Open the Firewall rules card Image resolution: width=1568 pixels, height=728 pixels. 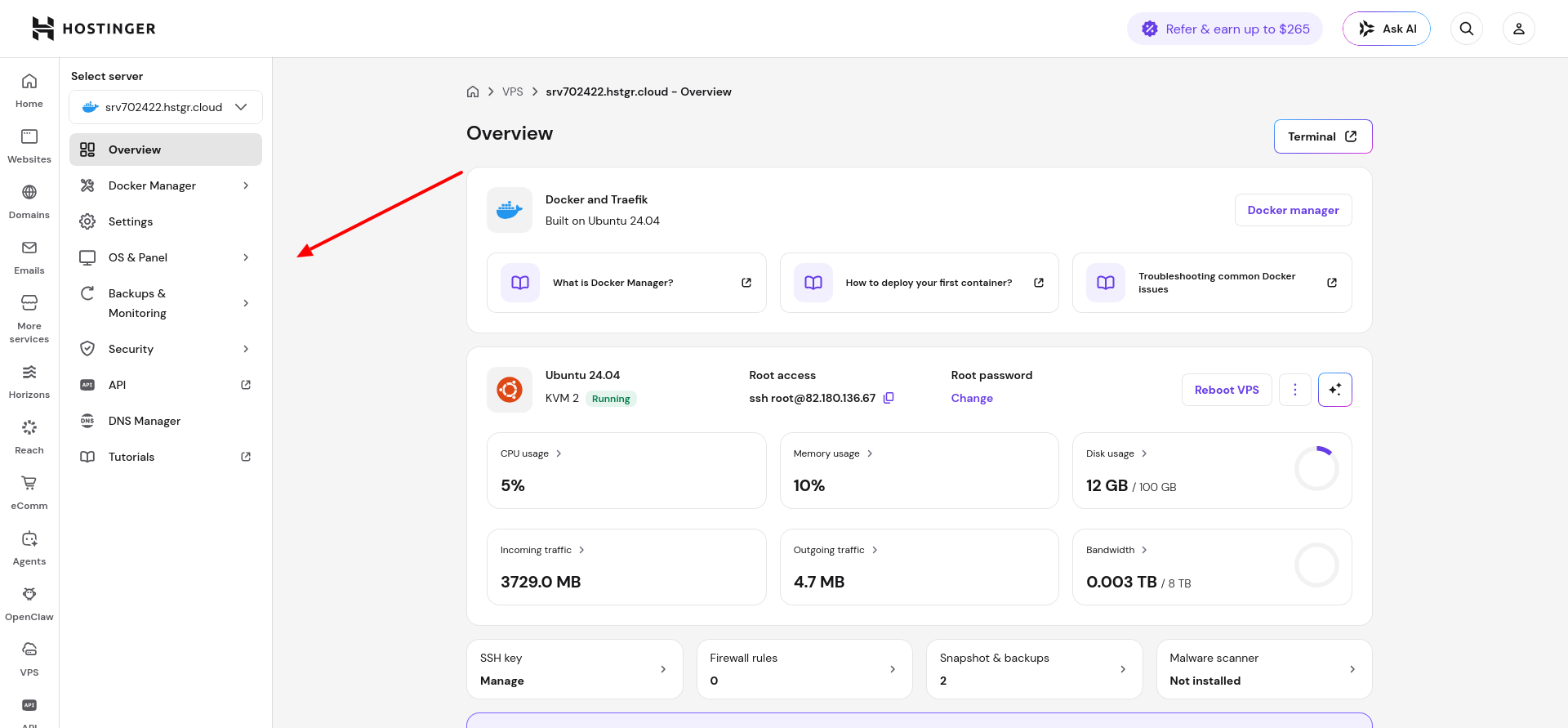point(804,669)
